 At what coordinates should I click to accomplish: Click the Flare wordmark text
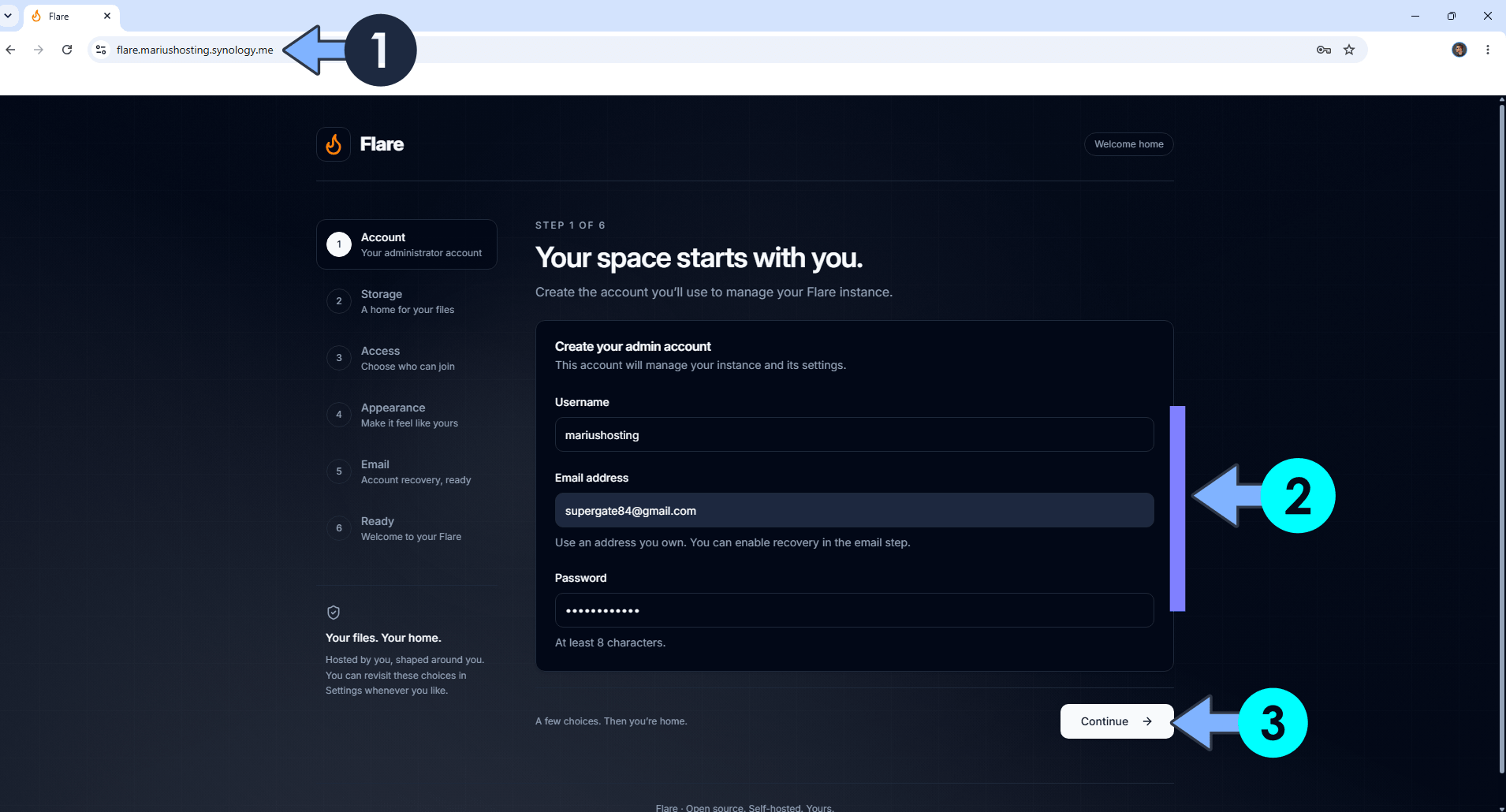click(x=382, y=144)
